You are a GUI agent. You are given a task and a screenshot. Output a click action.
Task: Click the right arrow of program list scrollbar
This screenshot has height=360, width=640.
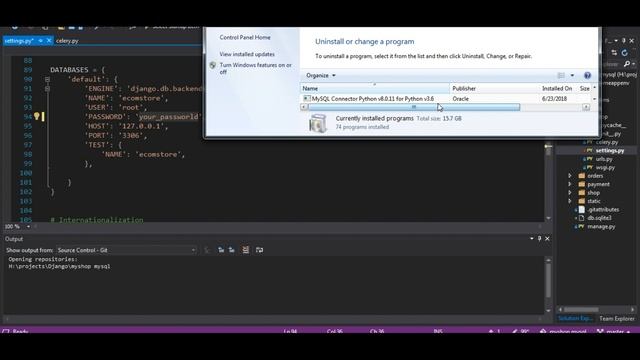click(586, 107)
